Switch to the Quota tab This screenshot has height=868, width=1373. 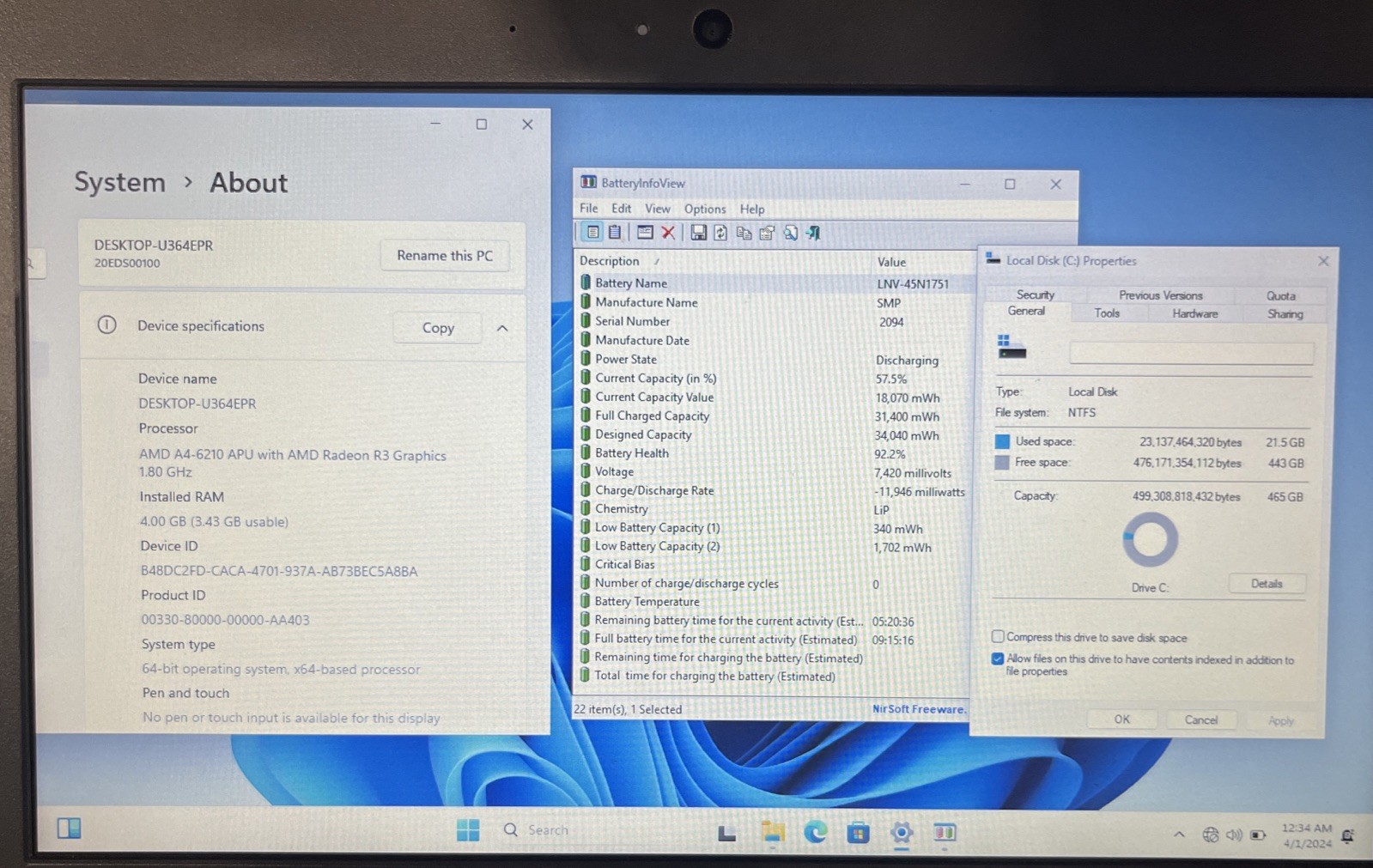click(x=1281, y=295)
